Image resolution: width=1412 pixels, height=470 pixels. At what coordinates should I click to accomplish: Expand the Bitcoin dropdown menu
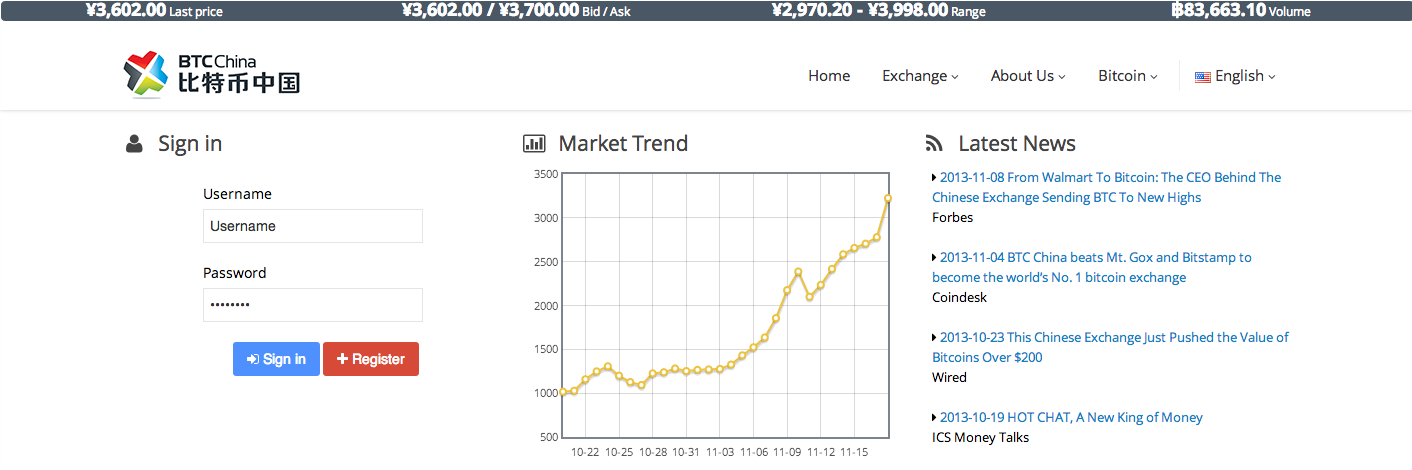pyautogui.click(x=1127, y=76)
